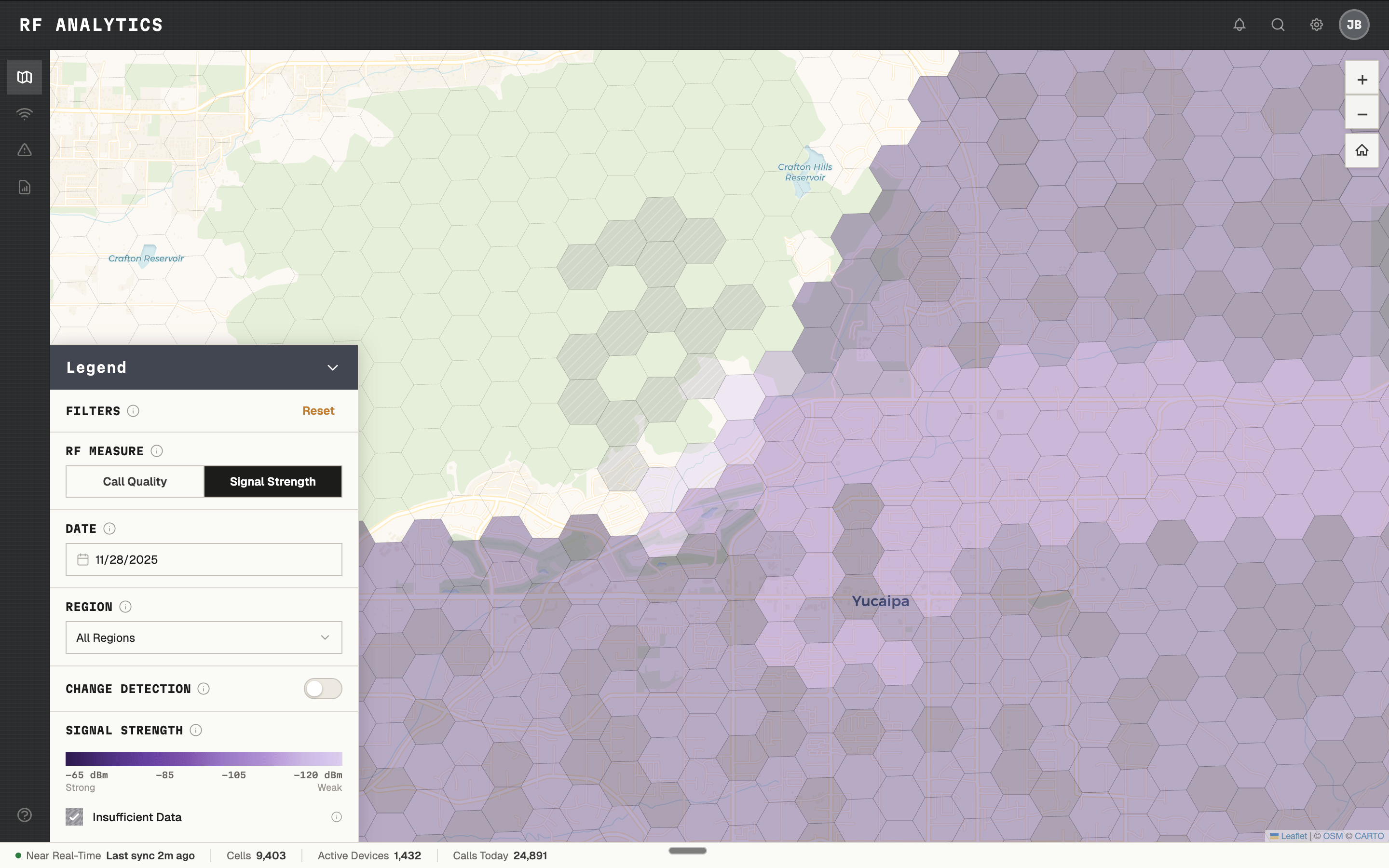Click the signal strength gradient bar

click(204, 759)
